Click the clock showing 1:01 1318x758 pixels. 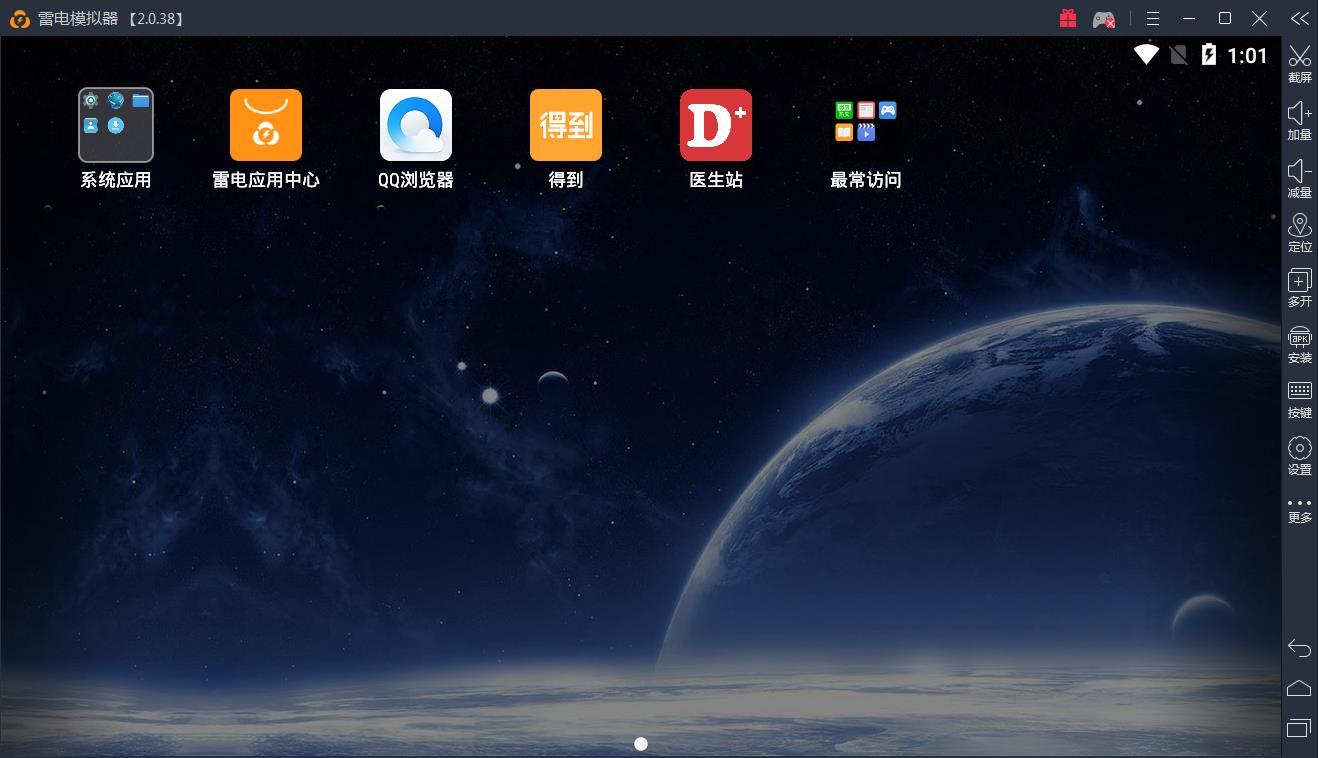coord(1247,56)
